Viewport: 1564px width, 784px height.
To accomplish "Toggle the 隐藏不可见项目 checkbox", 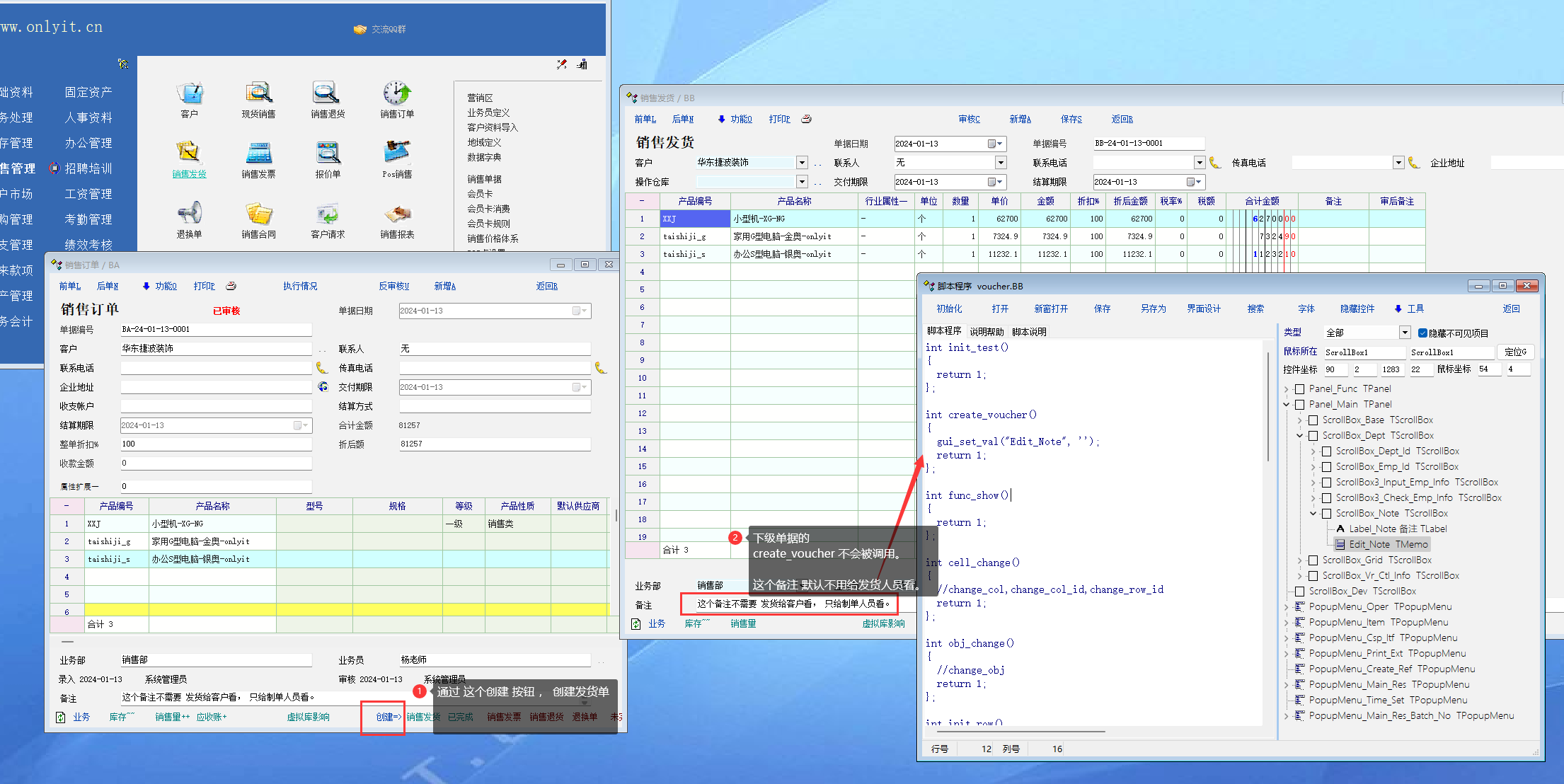I will (1422, 333).
